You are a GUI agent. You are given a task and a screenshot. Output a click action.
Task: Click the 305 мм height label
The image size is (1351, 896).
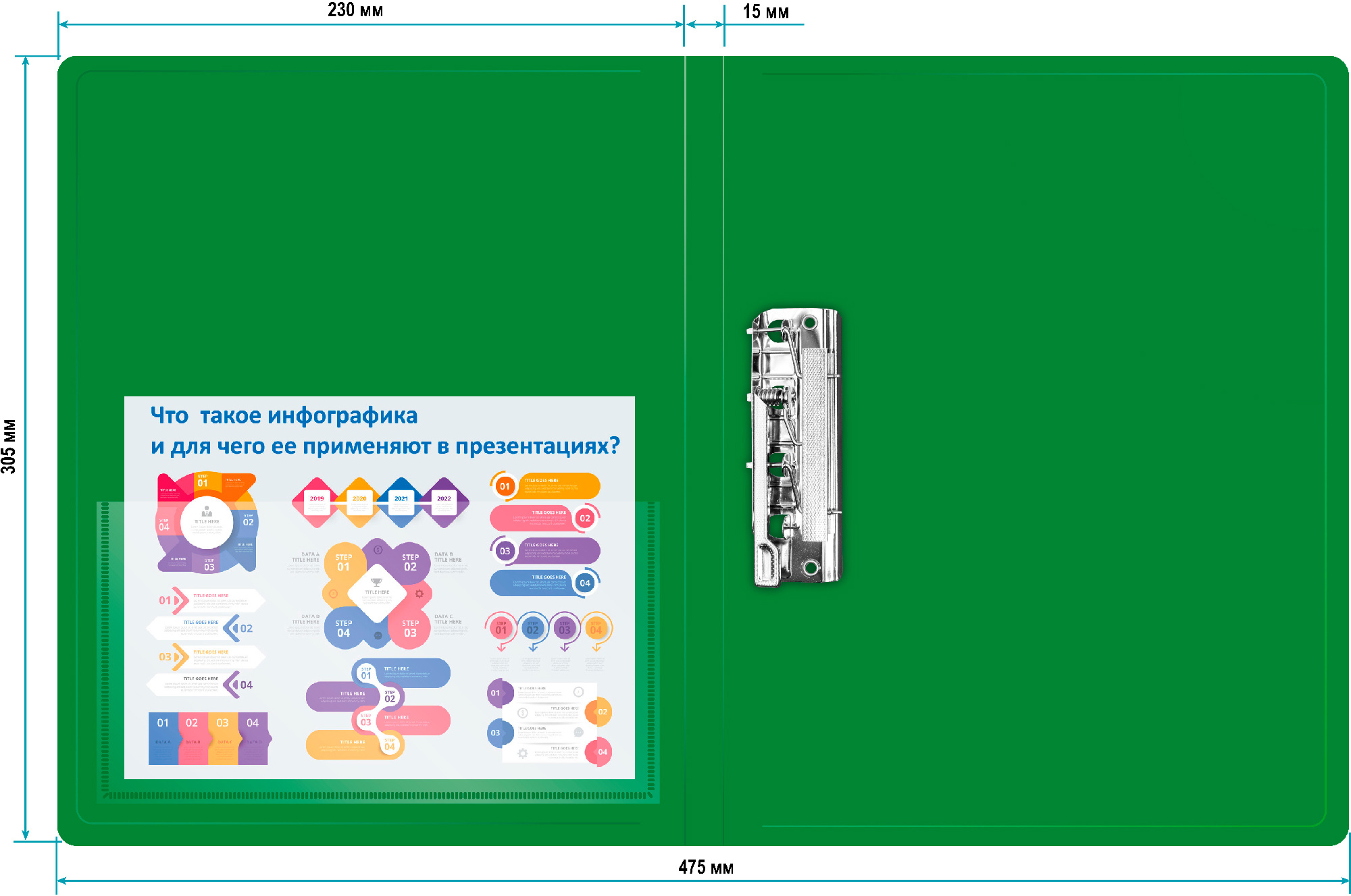click(9, 446)
